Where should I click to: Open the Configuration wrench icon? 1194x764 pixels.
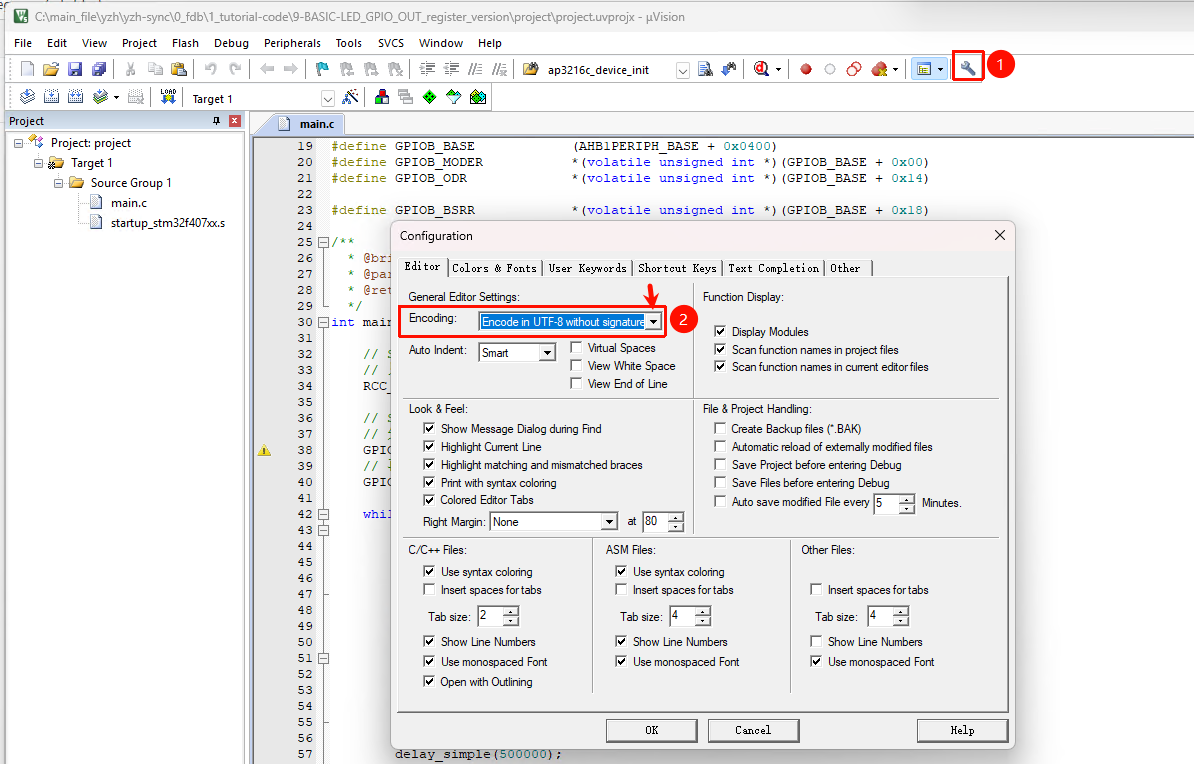point(967,69)
